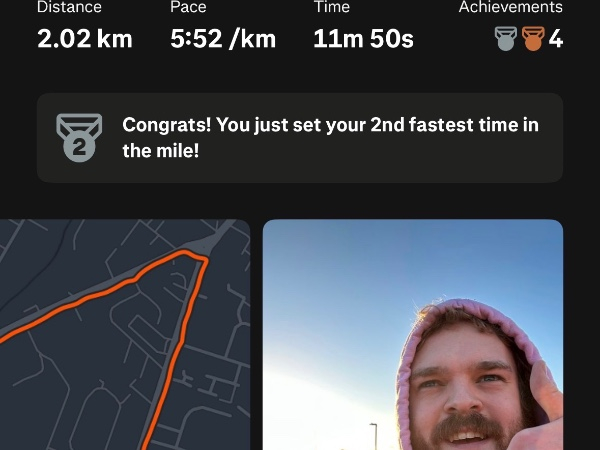Click the Pace label
The height and width of the screenshot is (450, 600).
188,7
